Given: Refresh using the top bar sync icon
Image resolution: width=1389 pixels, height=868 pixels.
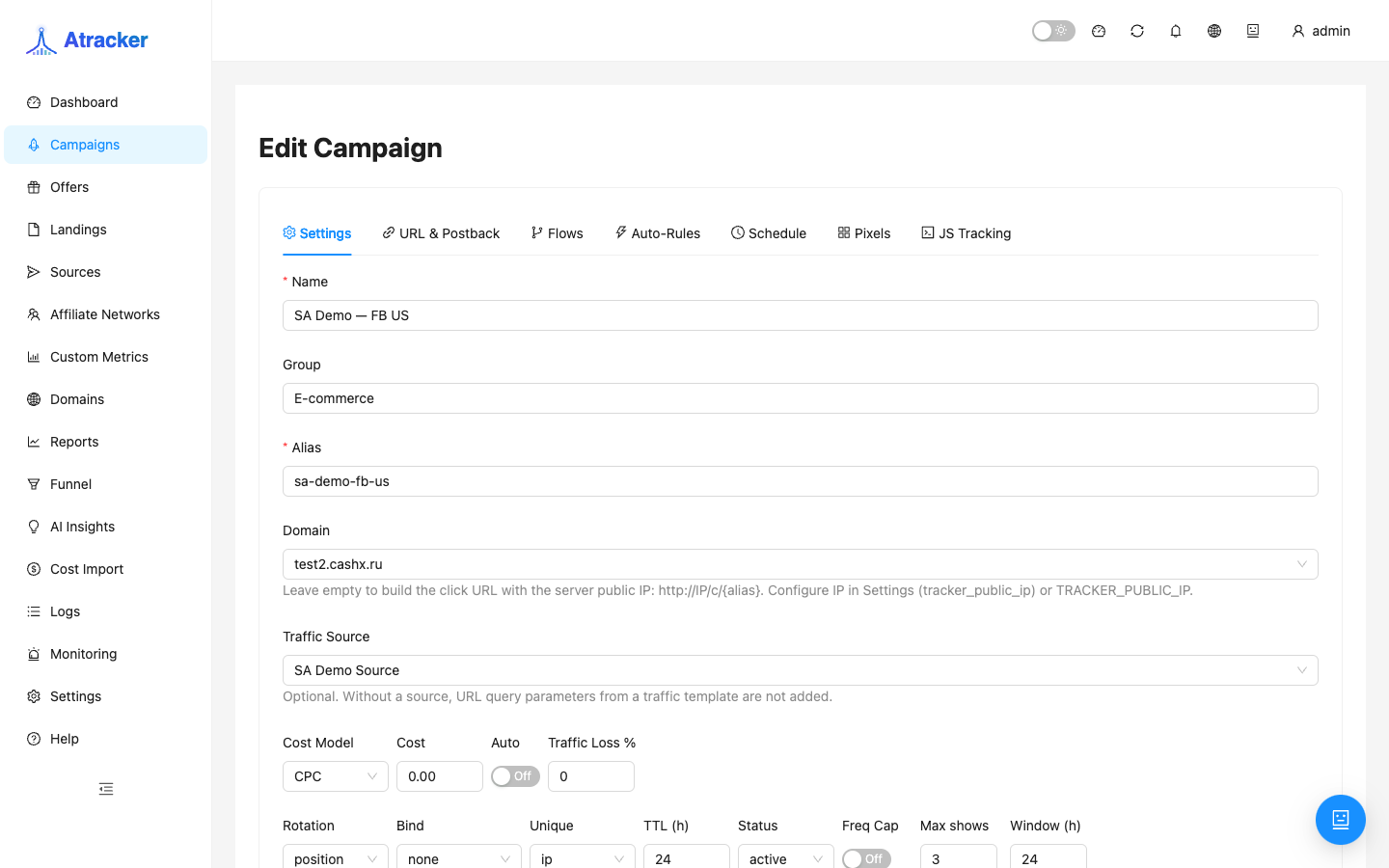Looking at the screenshot, I should (1137, 31).
